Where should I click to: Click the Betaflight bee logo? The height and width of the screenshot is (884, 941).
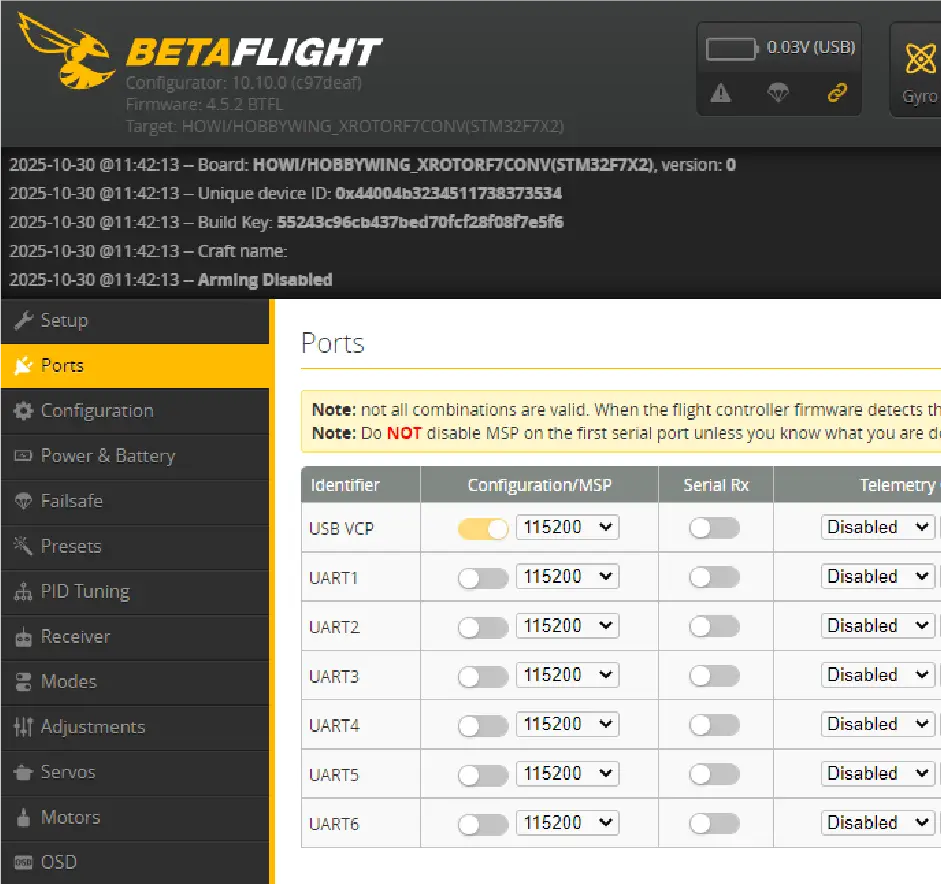66,52
